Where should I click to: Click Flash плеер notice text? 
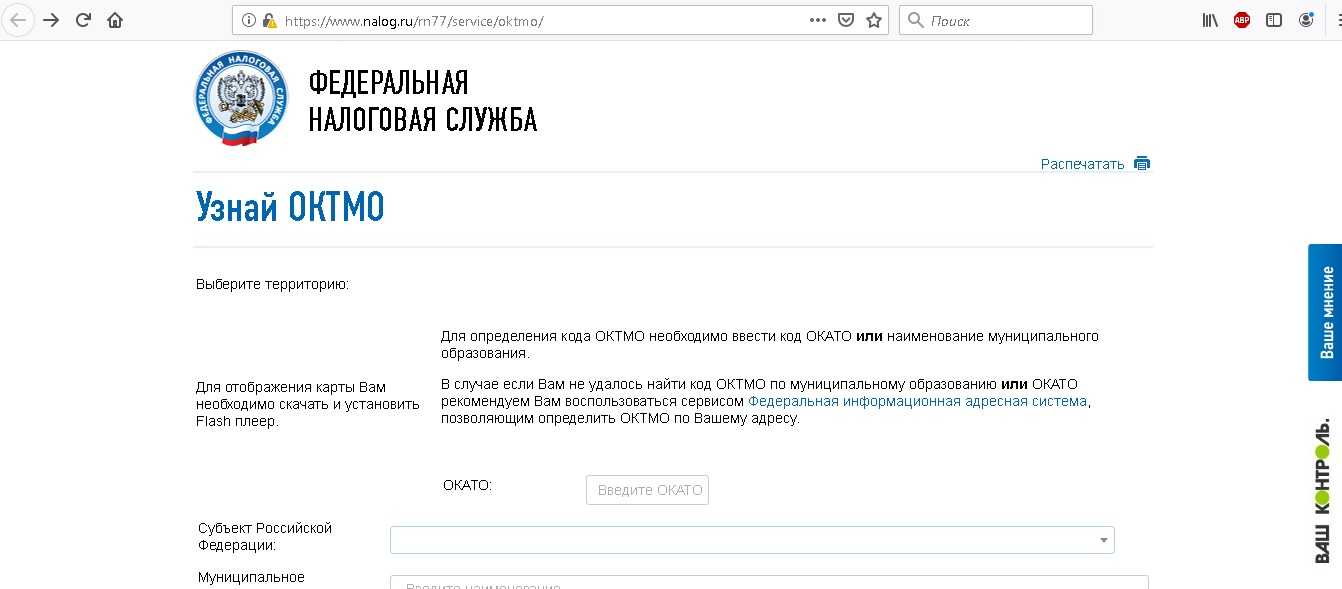click(x=307, y=404)
